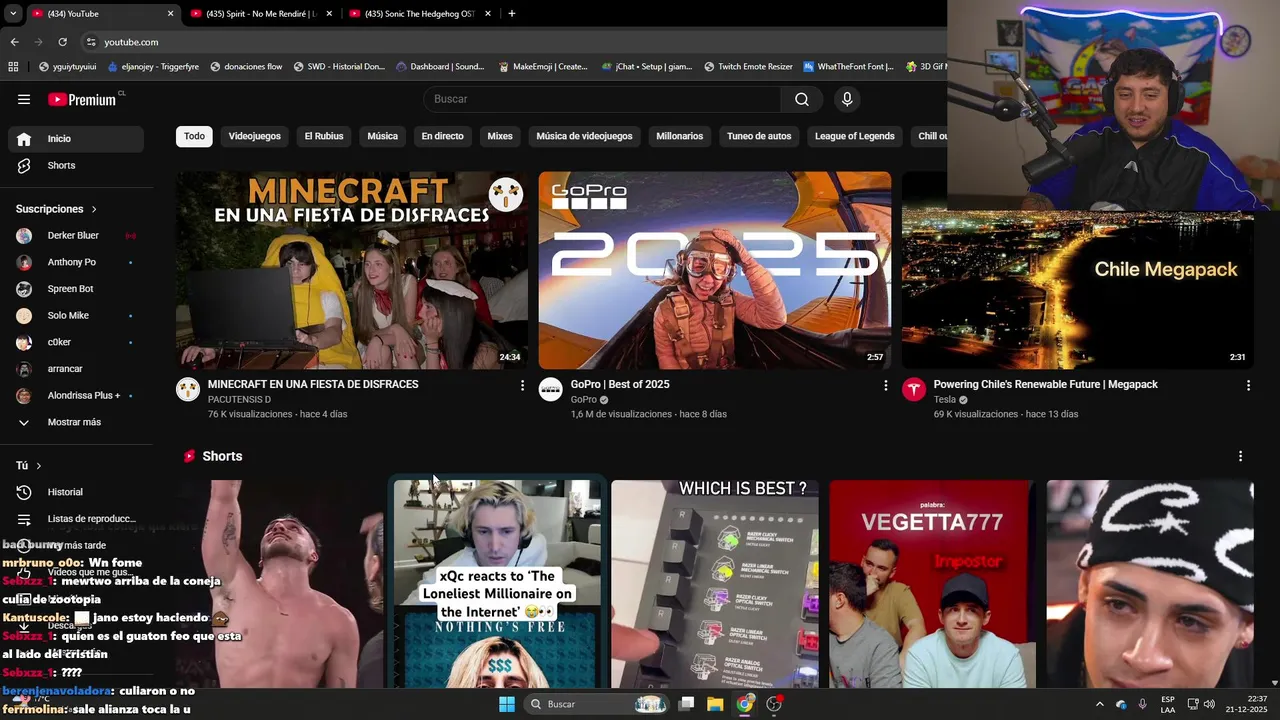Open the WHICH IS BEST Short

715,584
